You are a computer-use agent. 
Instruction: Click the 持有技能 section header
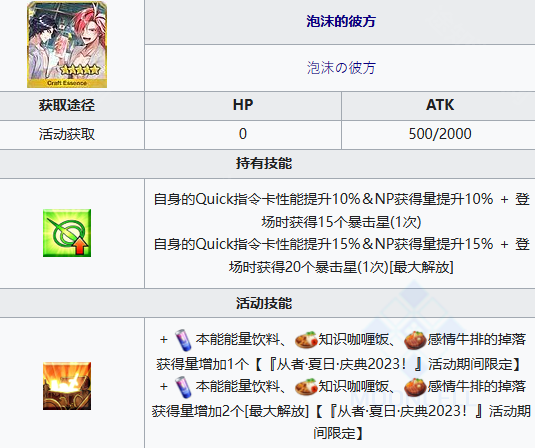[x=264, y=163]
